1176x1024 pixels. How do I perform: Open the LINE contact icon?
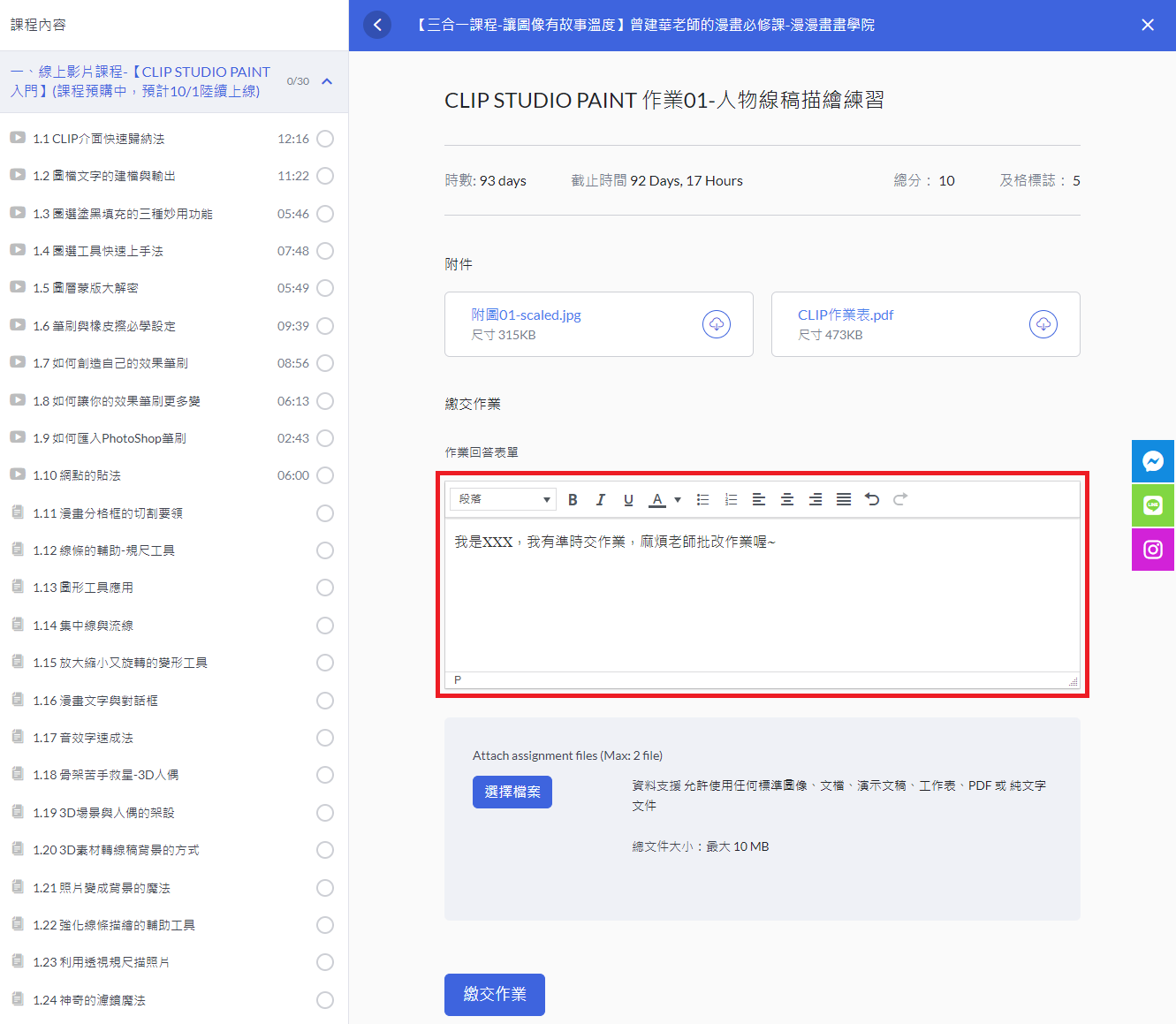(1153, 505)
